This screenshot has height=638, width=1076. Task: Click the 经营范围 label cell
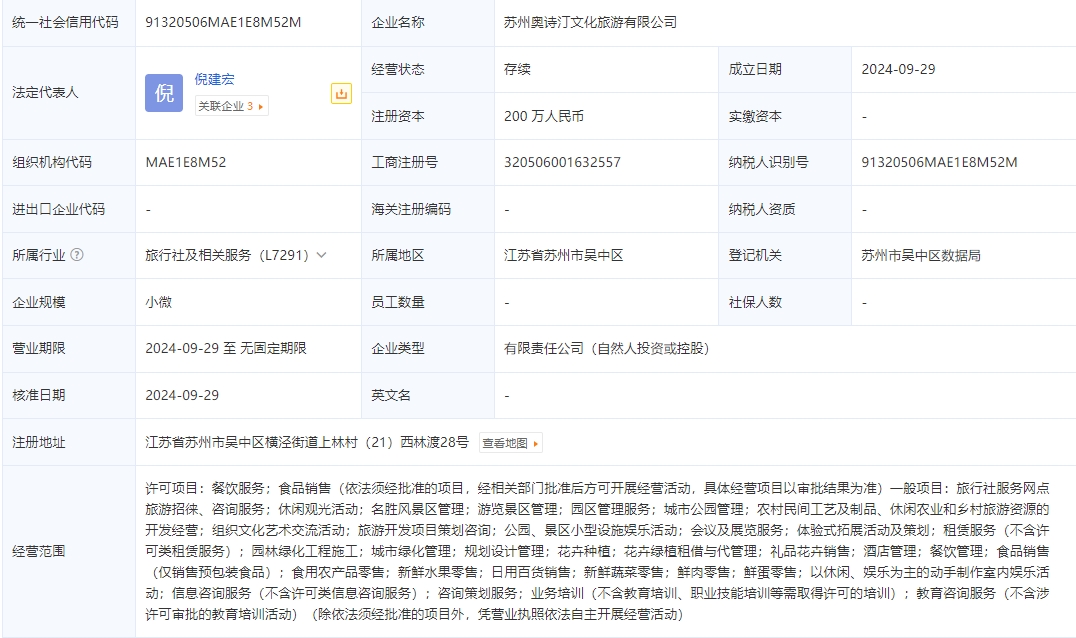pos(69,552)
